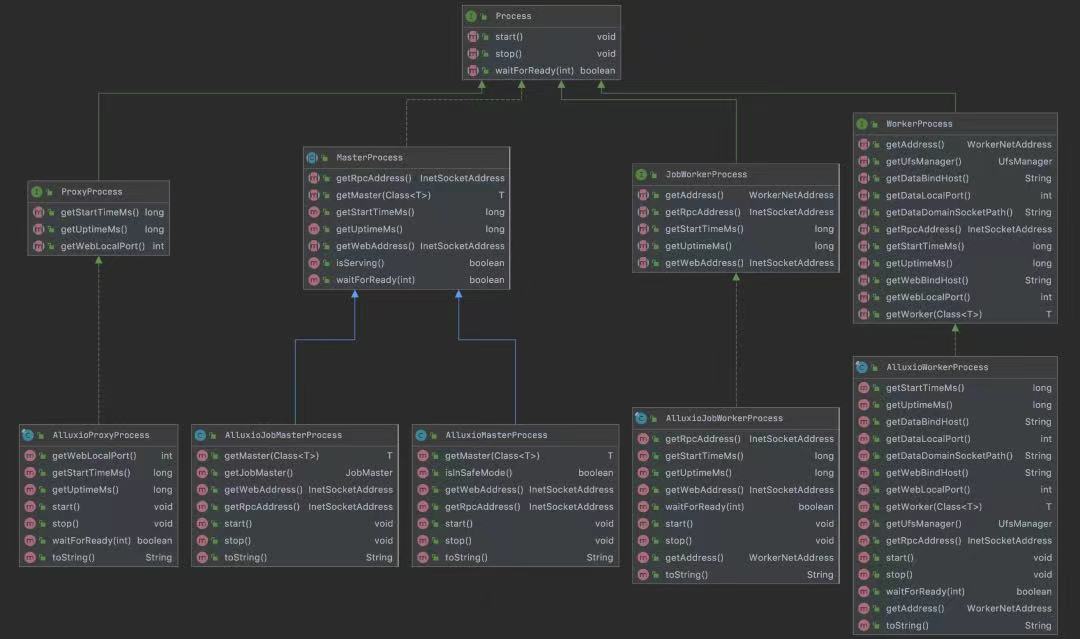The image size is (1080, 639).
Task: Click method icon of getMaster(Class<T>) in MasterProcess
Action: click(314, 195)
